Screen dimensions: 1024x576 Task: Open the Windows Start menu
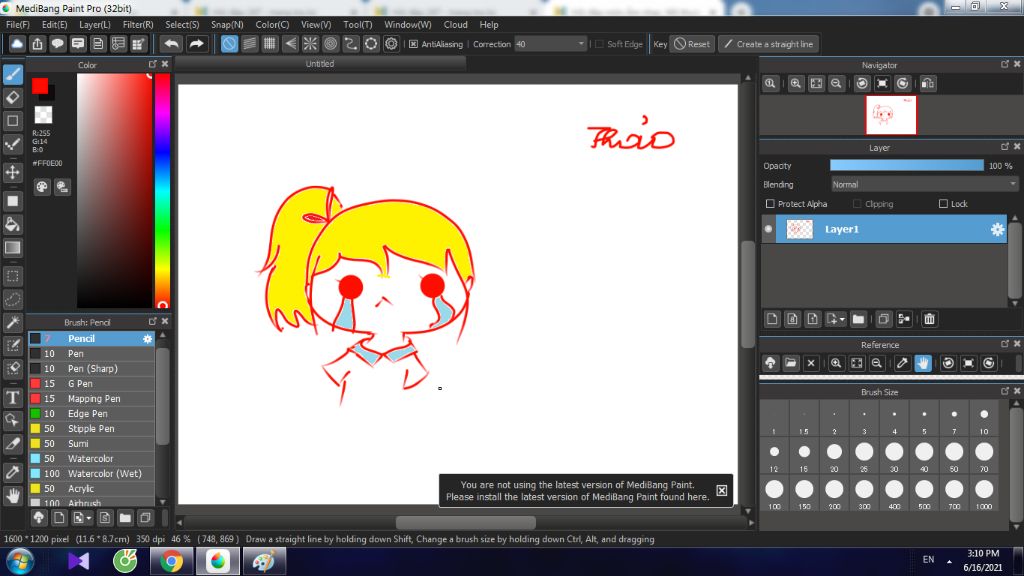click(x=20, y=562)
